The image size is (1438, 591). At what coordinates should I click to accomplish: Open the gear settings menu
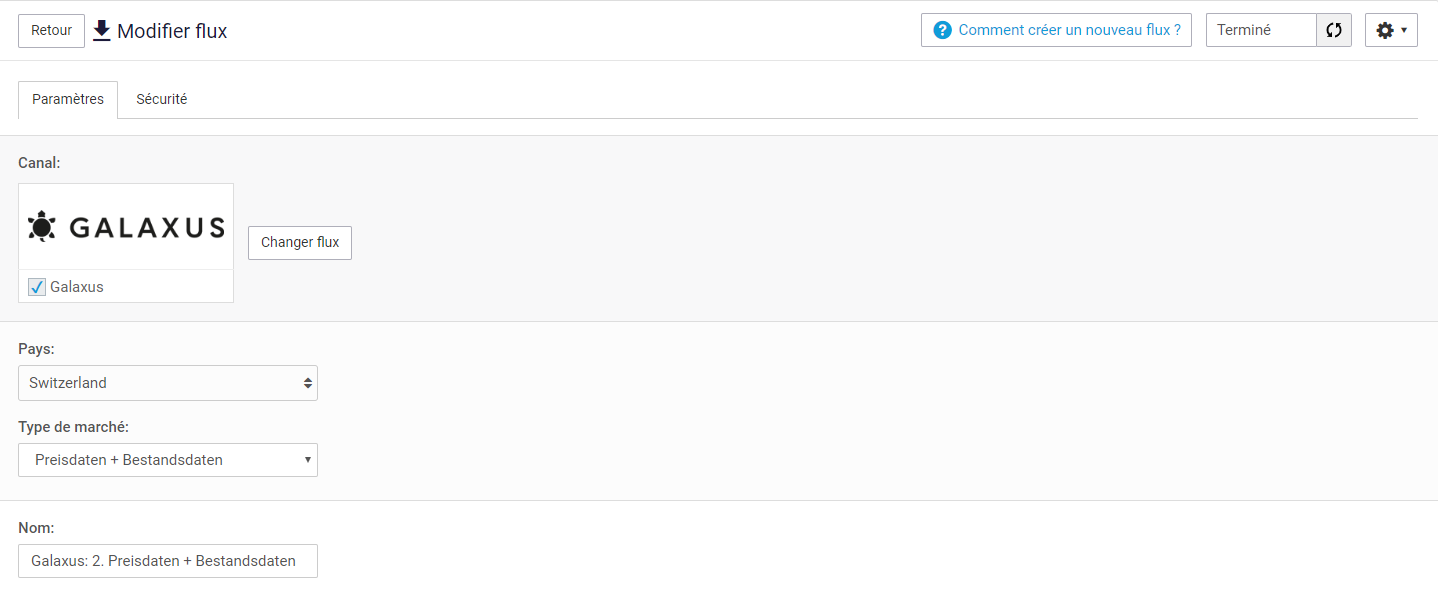1391,30
